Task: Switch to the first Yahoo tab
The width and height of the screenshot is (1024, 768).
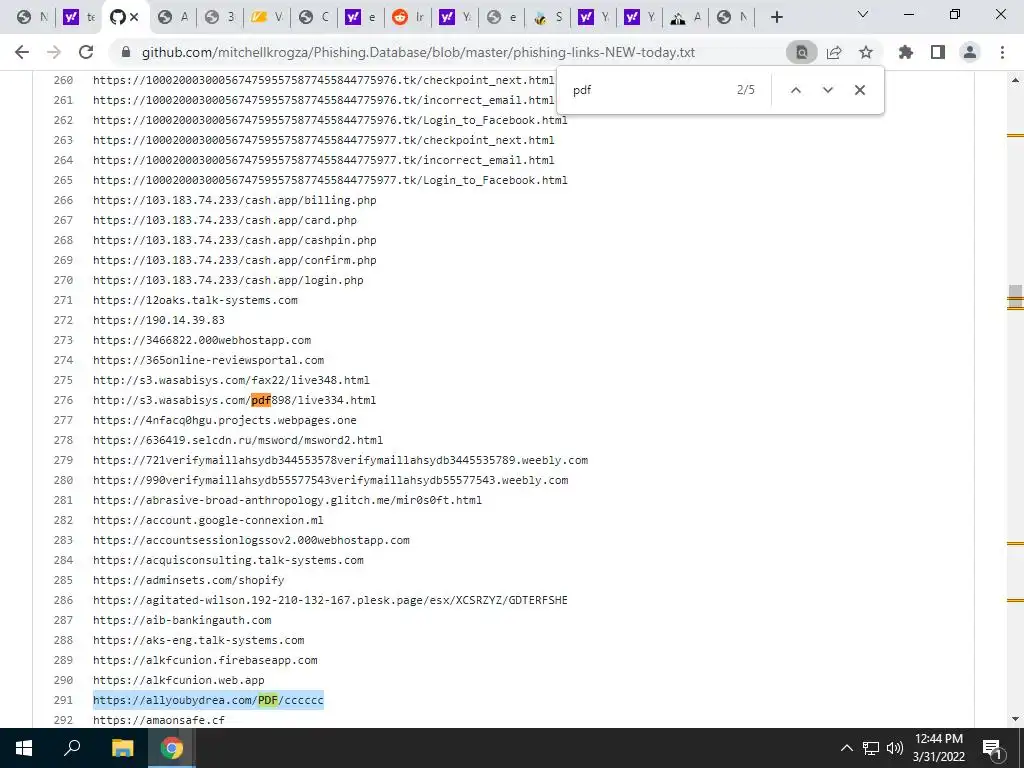Action: 80,17
